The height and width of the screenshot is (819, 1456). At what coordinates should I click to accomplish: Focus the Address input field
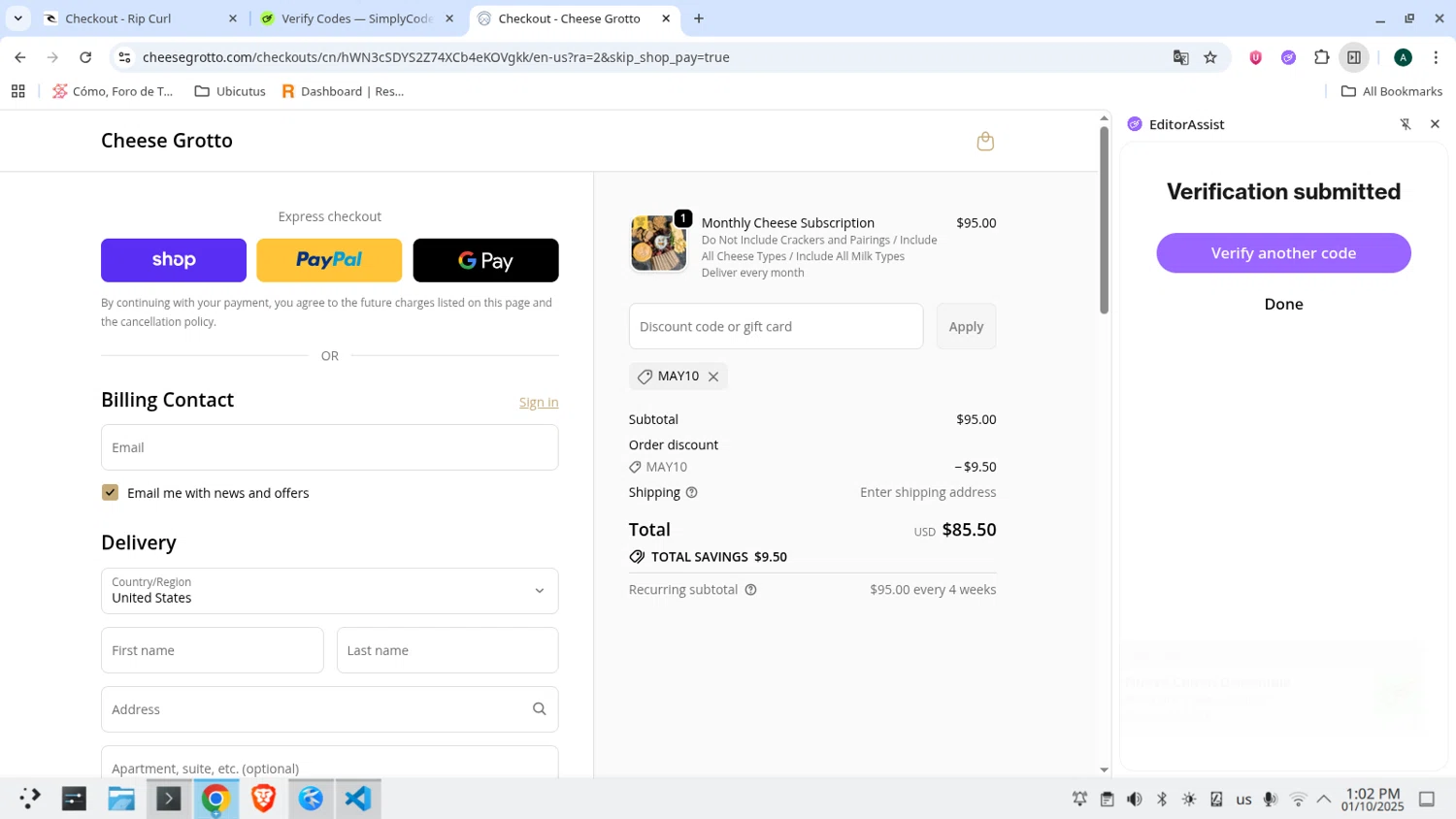(x=330, y=709)
